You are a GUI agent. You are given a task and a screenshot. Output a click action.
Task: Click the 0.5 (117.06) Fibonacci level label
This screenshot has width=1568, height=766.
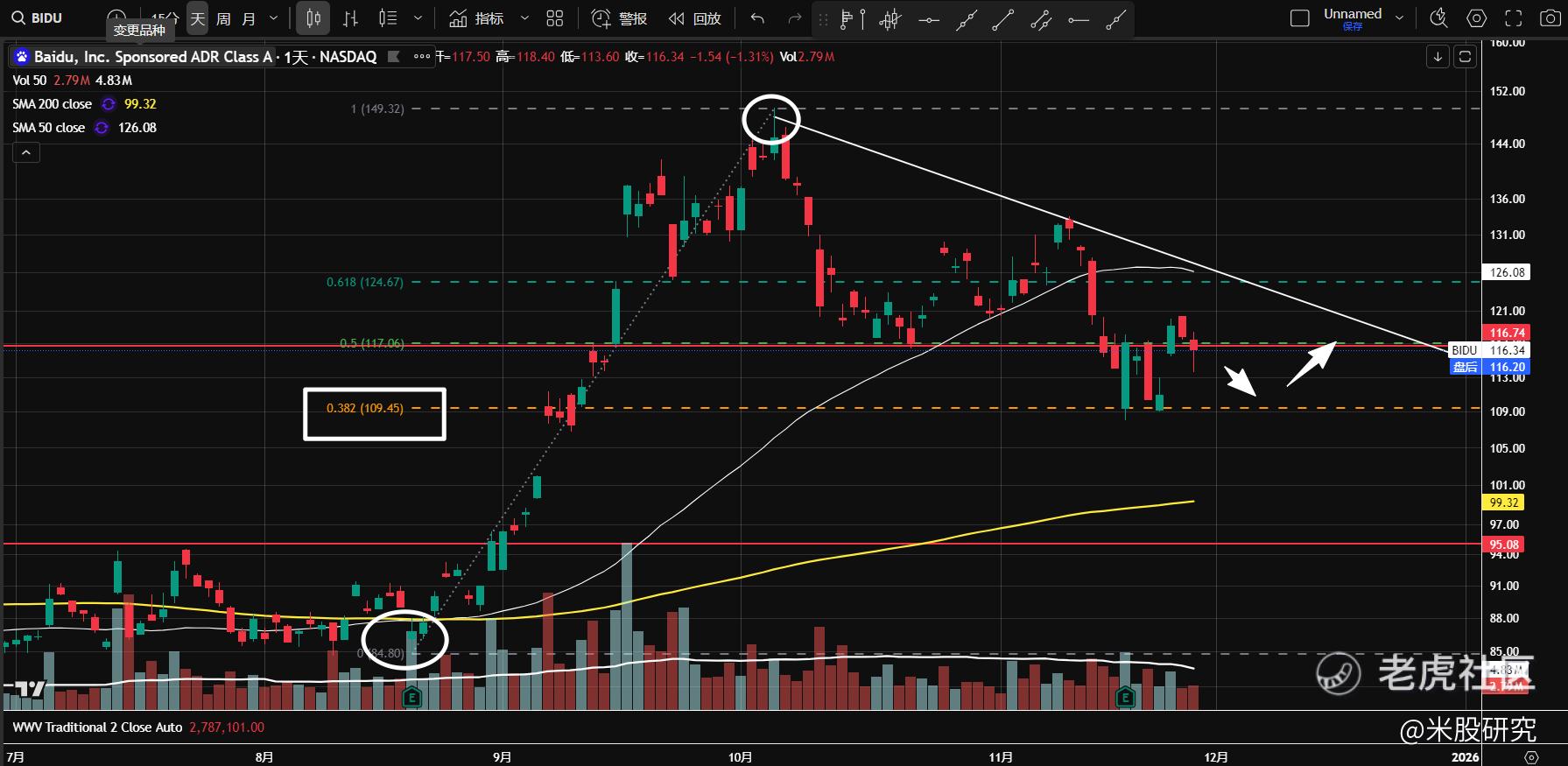pyautogui.click(x=372, y=343)
